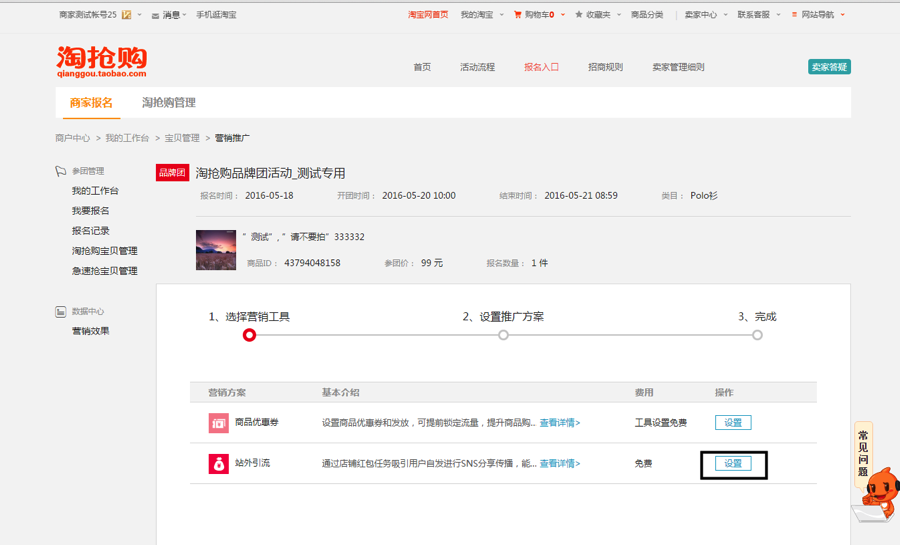Viewport: 900px width, 545px height.
Task: Open 报名入口 in the navigation
Action: click(x=541, y=67)
